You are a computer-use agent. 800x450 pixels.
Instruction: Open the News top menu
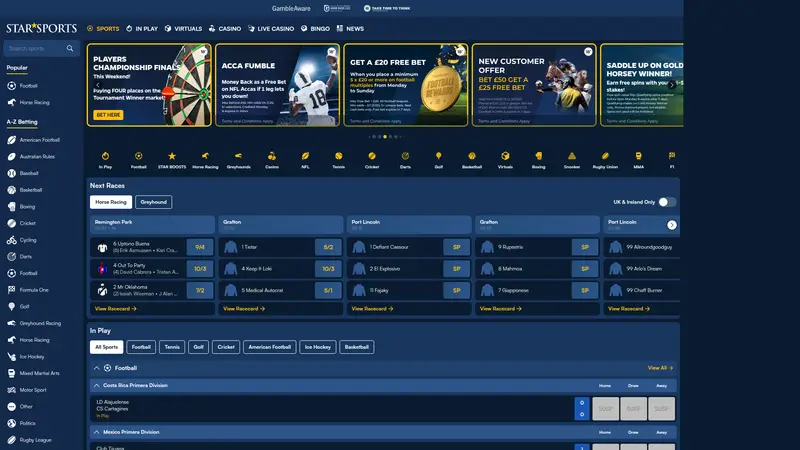click(x=350, y=29)
